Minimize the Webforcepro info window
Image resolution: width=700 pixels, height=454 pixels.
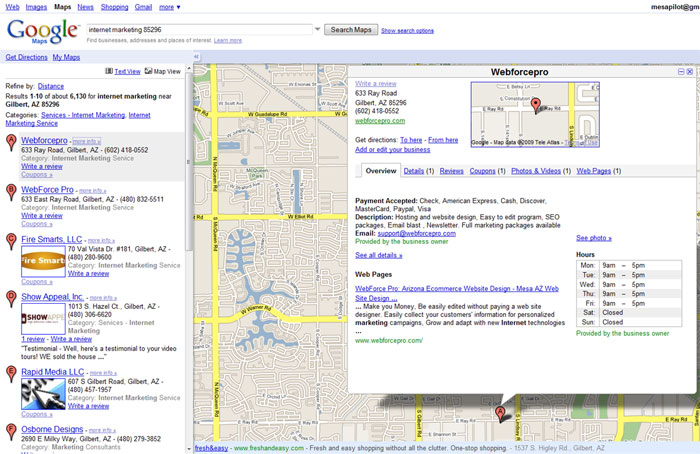681,71
